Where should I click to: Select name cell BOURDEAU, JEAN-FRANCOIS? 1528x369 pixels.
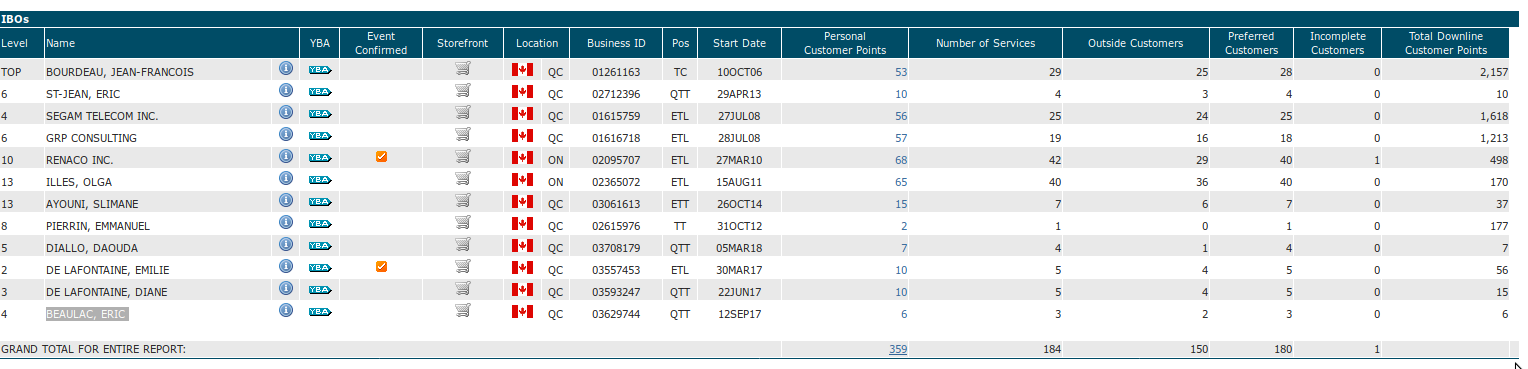point(120,72)
